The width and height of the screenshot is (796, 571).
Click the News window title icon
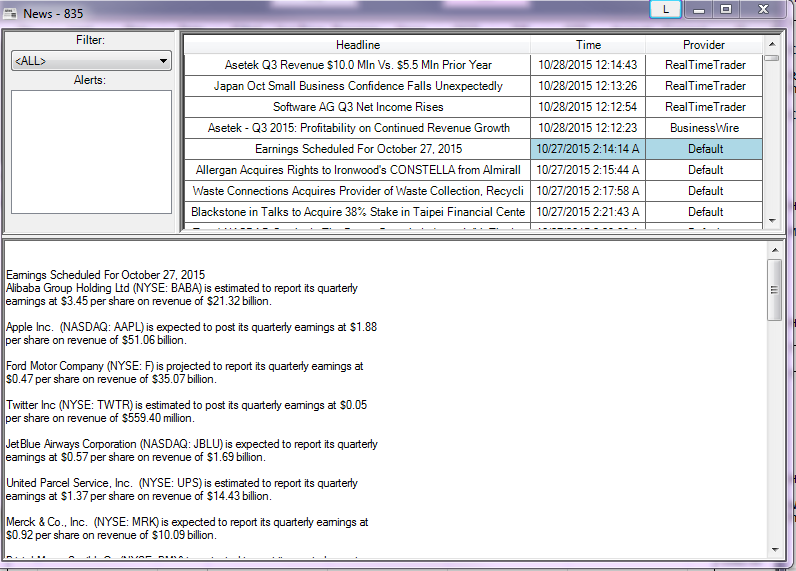tap(10, 13)
